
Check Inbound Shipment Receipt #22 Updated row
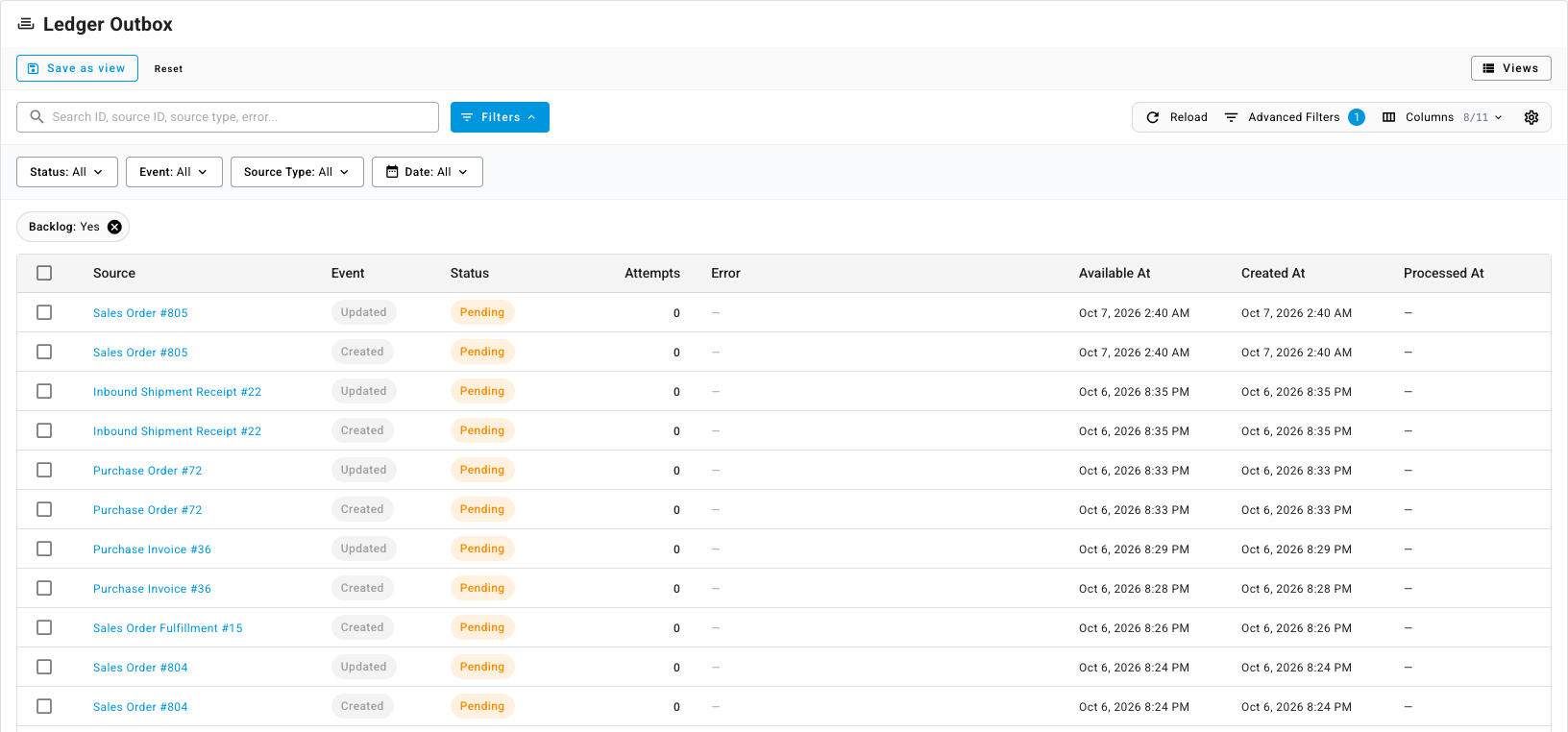coord(44,391)
